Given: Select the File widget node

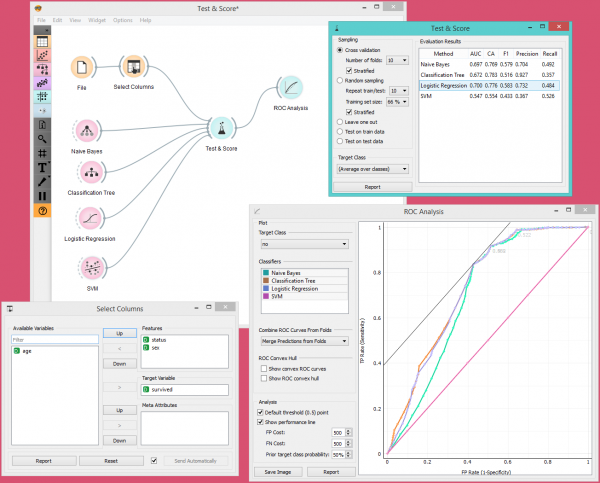Looking at the screenshot, I should coord(82,67).
